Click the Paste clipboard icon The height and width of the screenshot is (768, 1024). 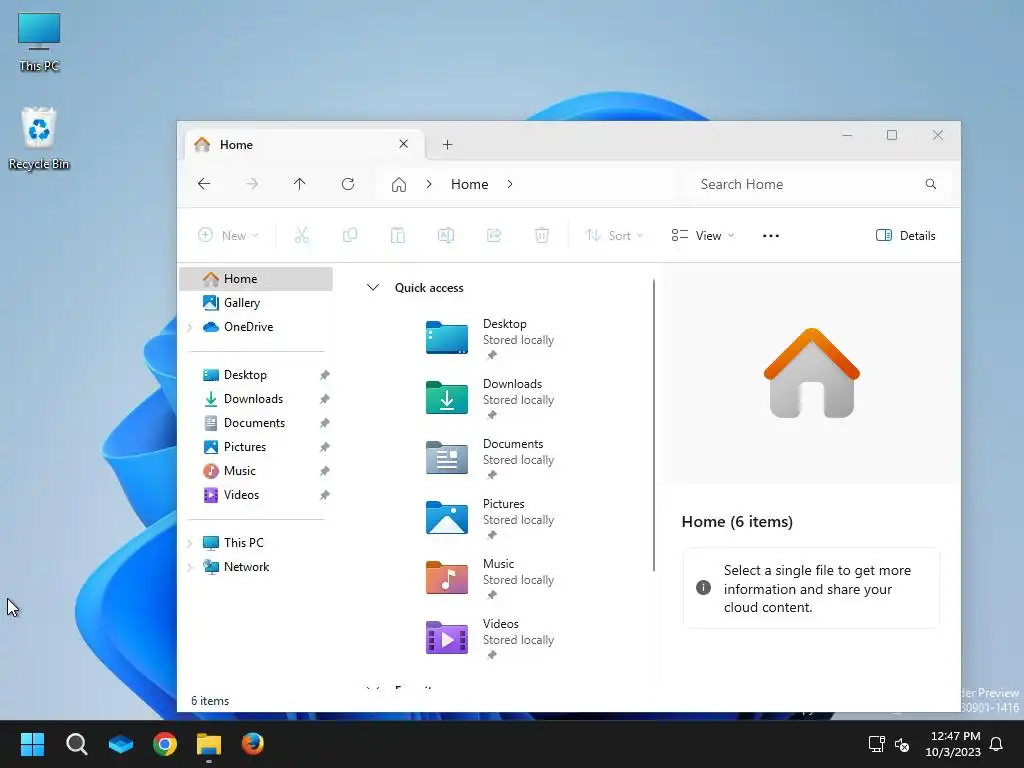398,235
